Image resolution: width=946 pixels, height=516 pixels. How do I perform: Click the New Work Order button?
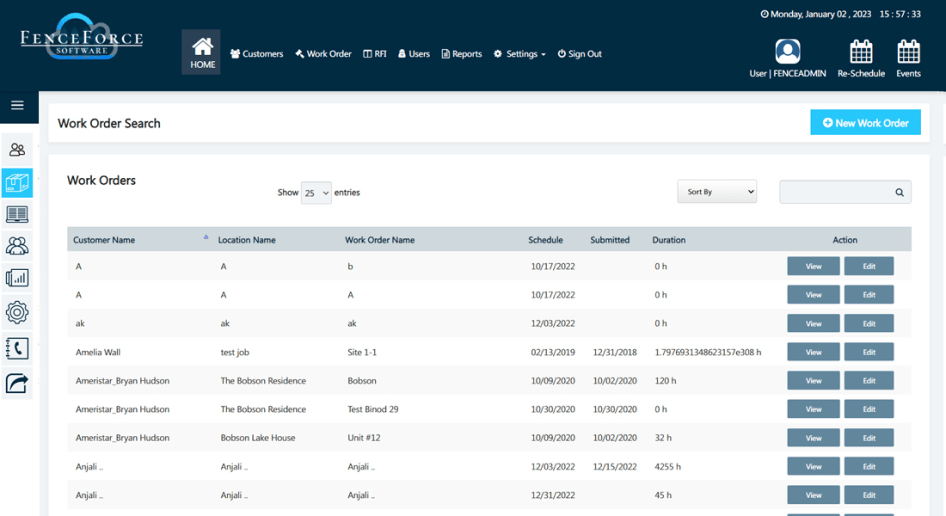click(x=865, y=123)
